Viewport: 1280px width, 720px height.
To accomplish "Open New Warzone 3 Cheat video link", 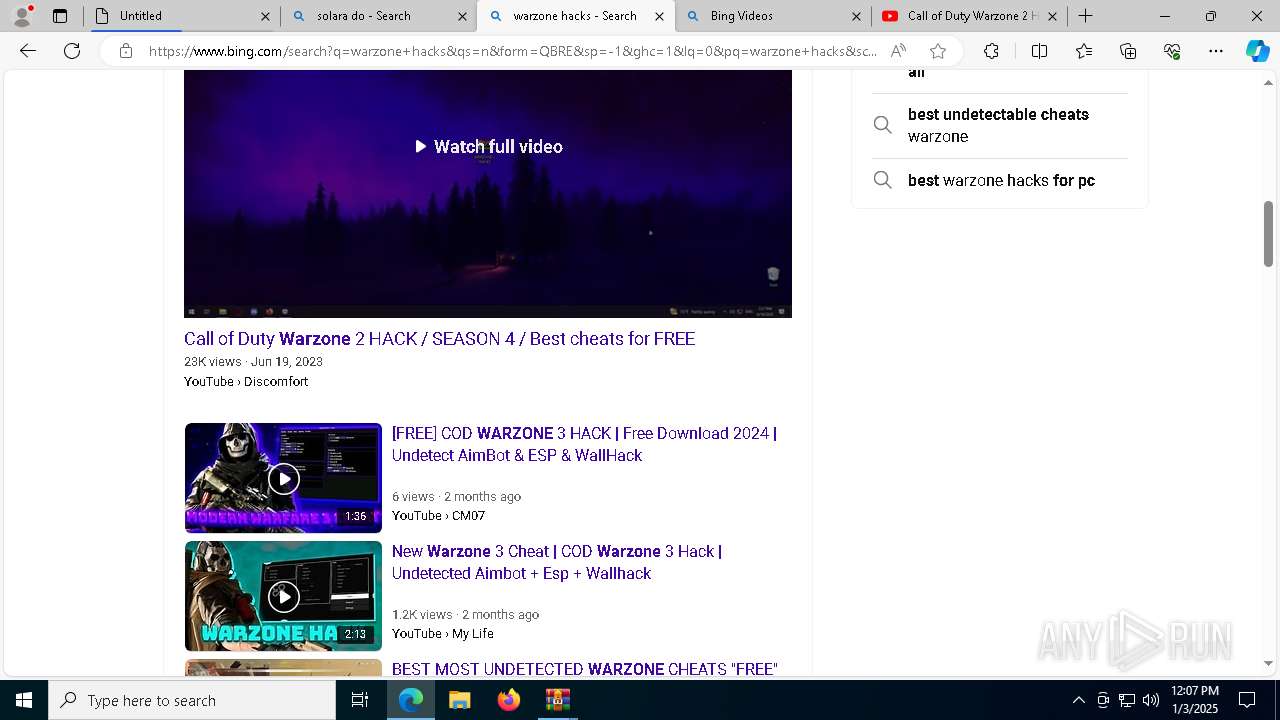I will pyautogui.click(x=556, y=562).
